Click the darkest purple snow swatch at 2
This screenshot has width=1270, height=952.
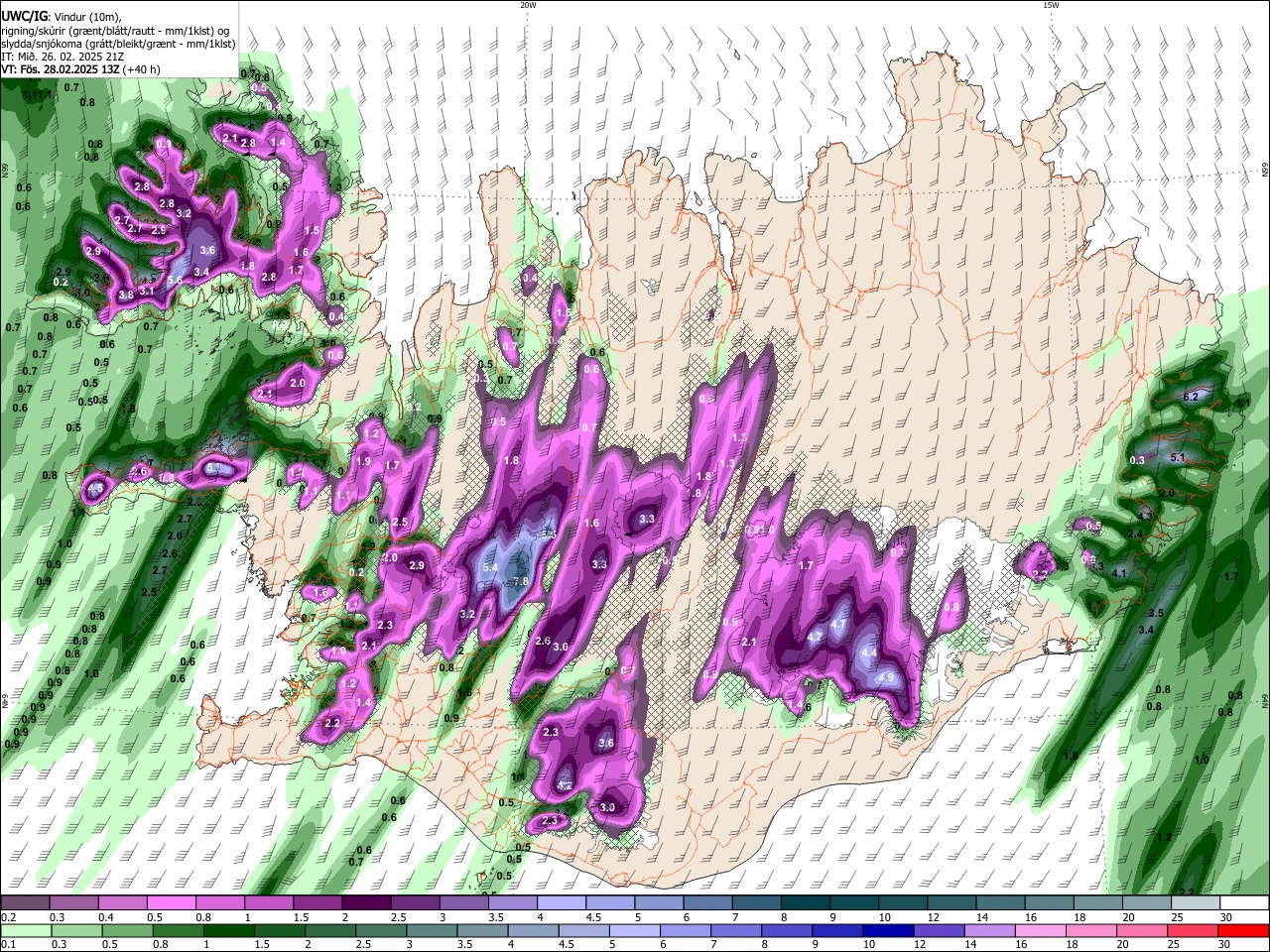[365, 903]
